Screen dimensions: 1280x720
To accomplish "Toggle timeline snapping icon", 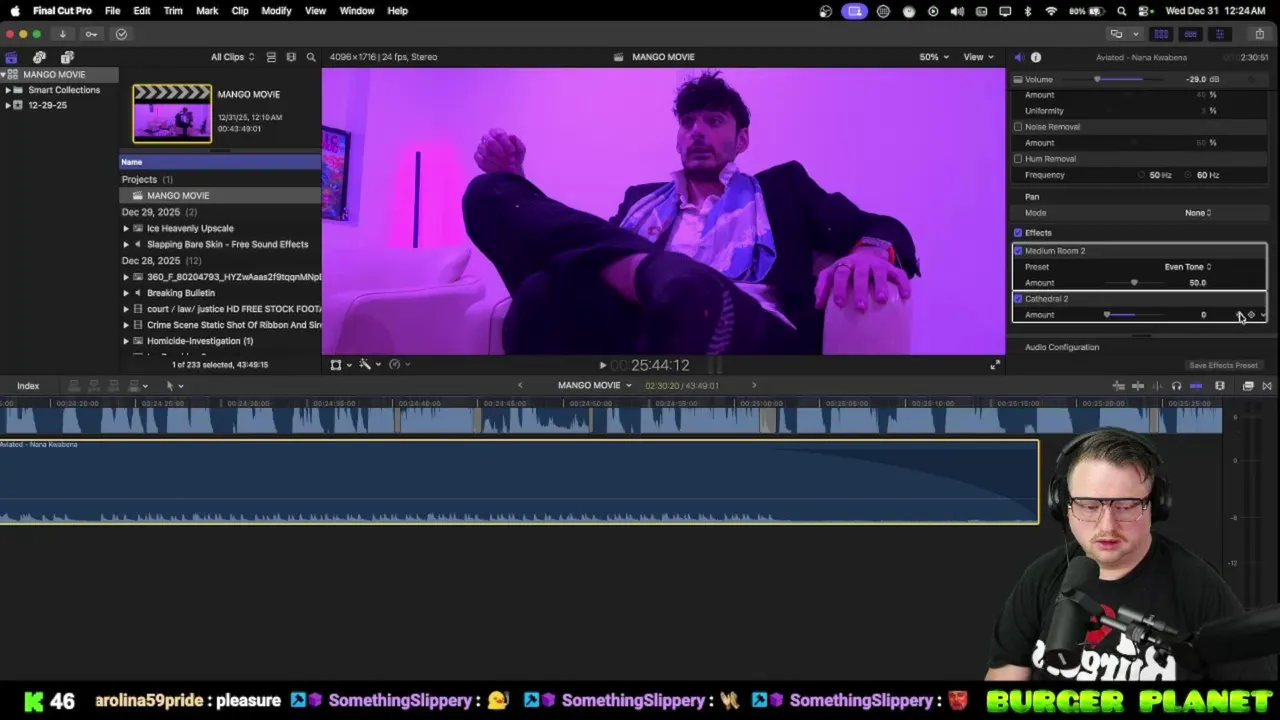I will coord(1196,386).
